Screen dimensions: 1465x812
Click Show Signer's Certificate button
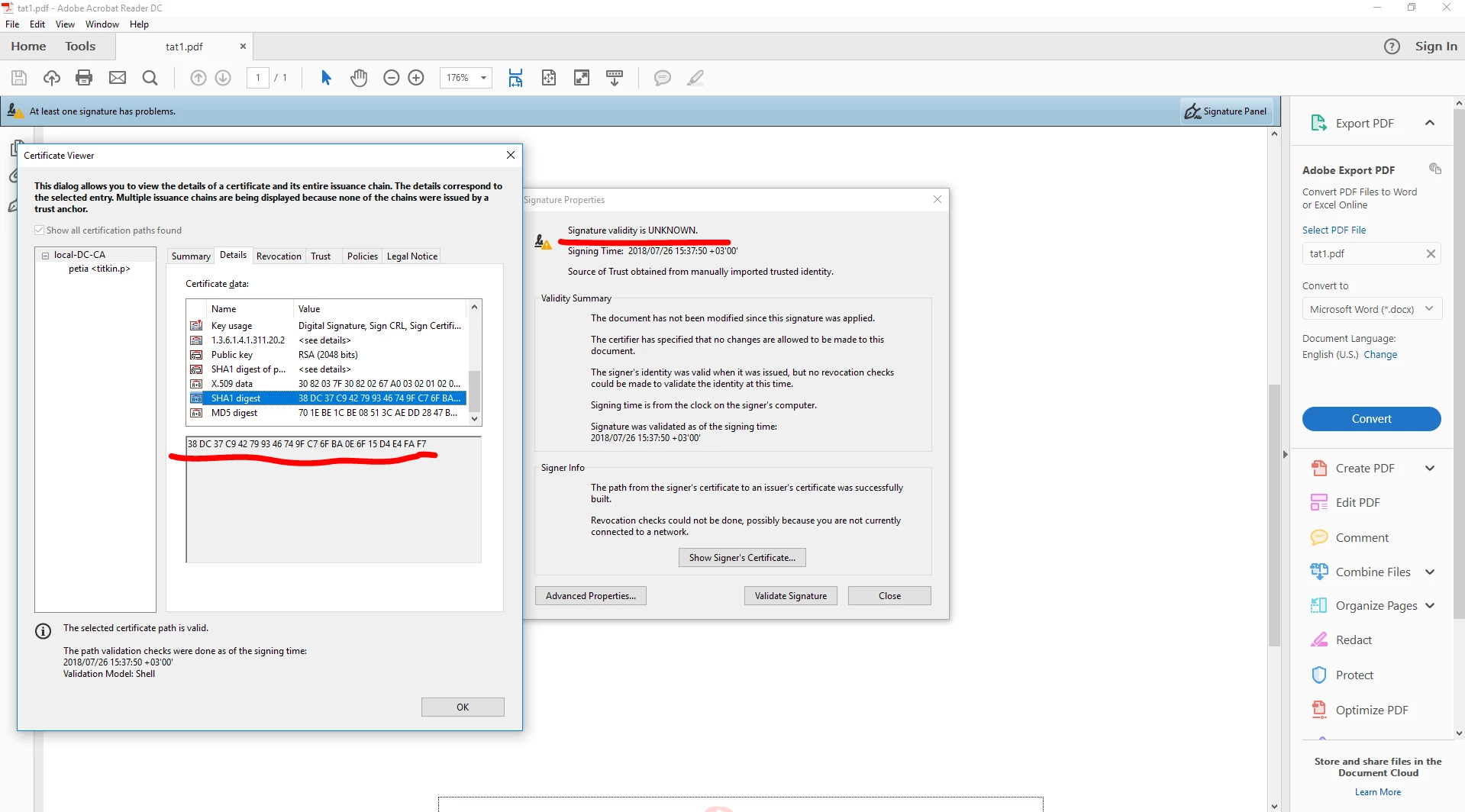[x=742, y=558]
